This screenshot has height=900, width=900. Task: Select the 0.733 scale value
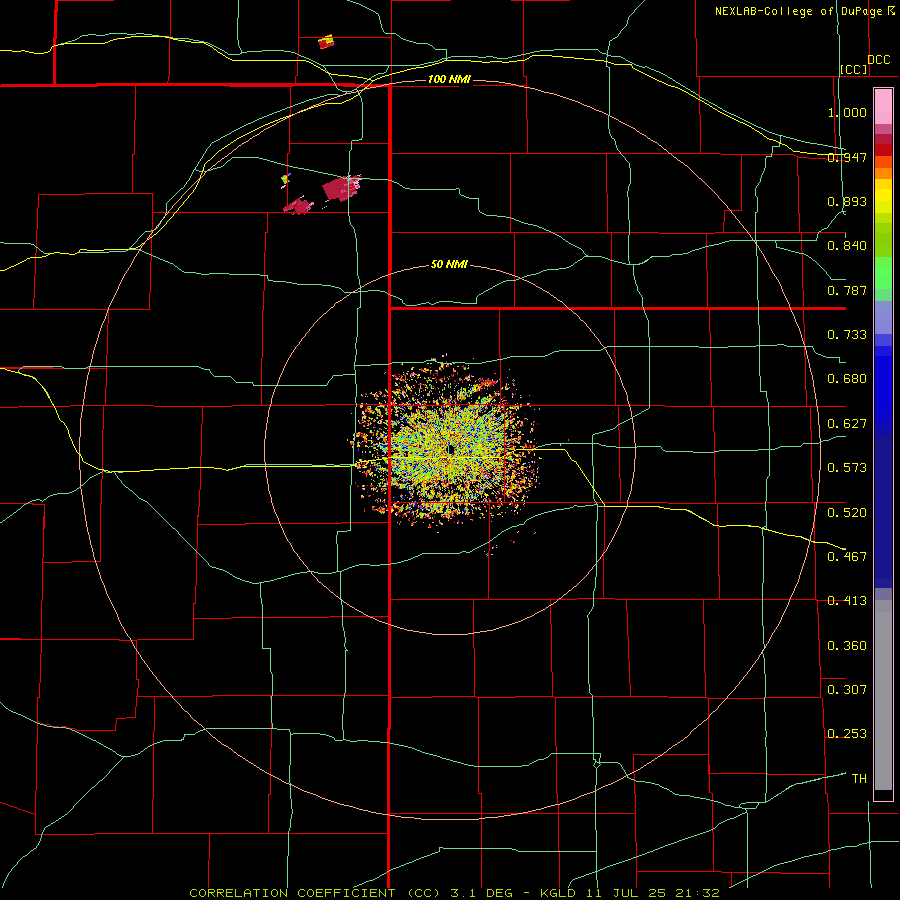pos(847,335)
